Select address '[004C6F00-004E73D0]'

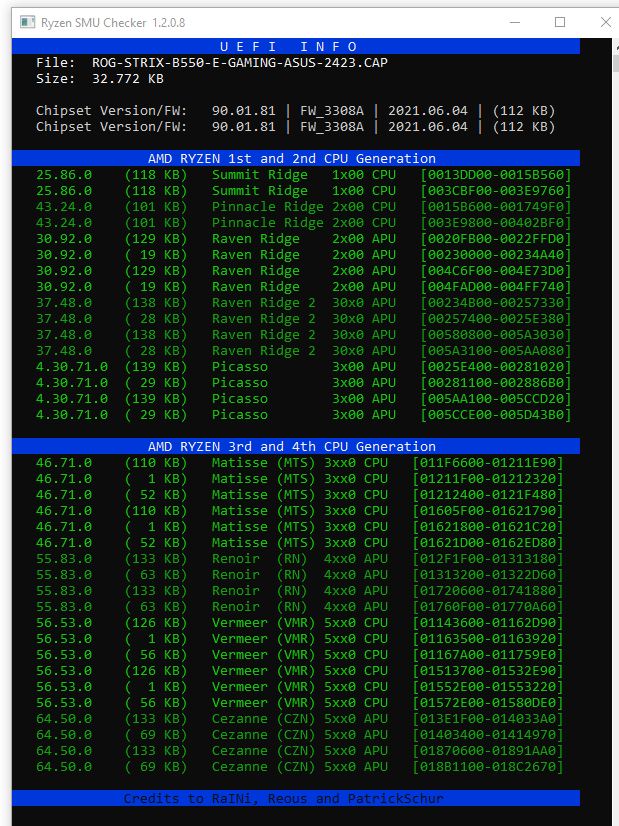pyautogui.click(x=496, y=270)
